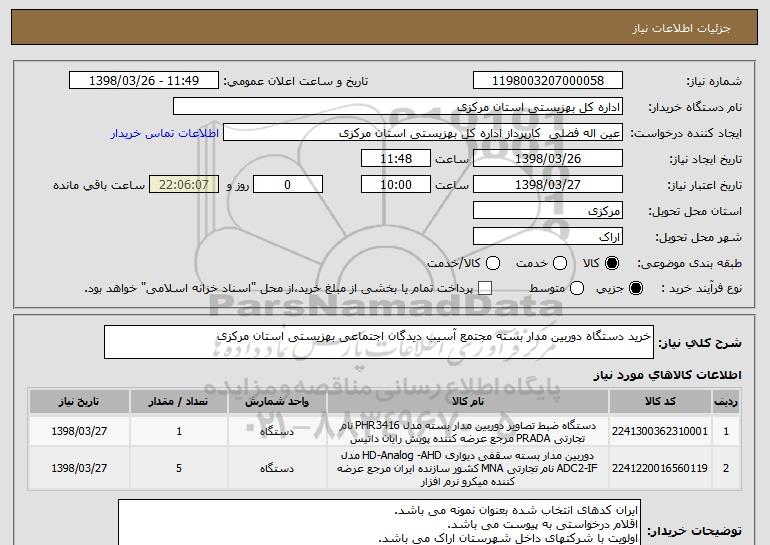
Task: Click the request creator field عین اله فضلی
Action: click(x=423, y=133)
